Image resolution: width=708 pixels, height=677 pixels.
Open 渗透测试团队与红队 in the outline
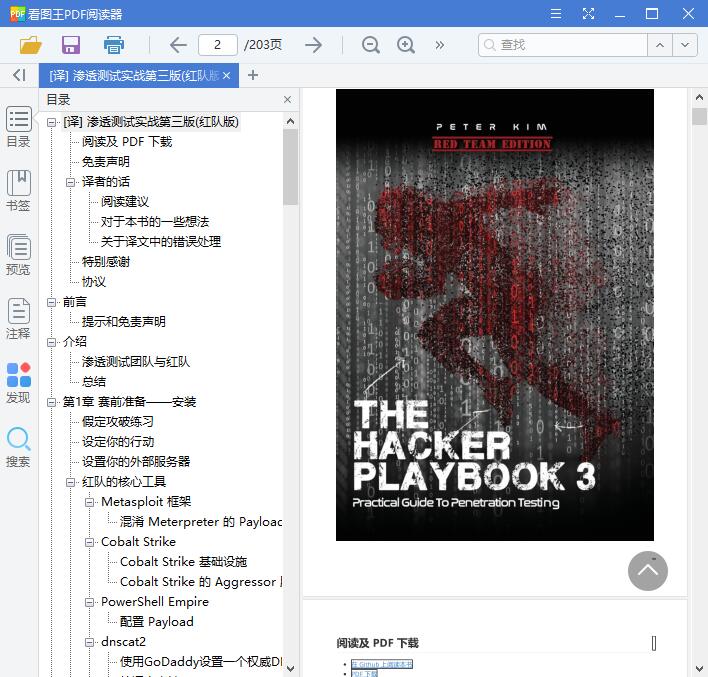[135, 362]
